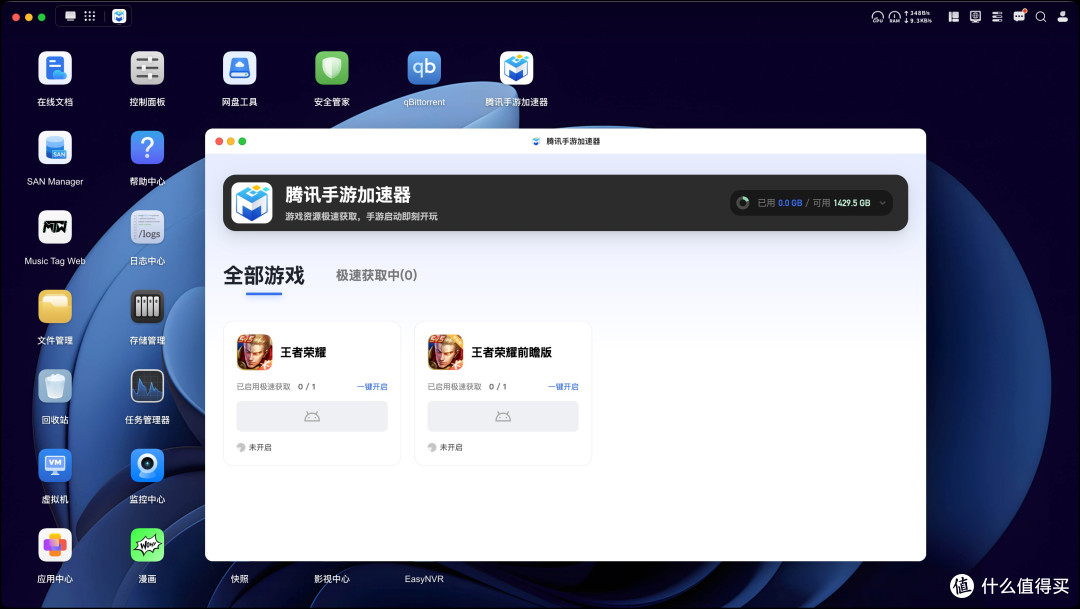Click the 王者荣耀 game thumbnail
This screenshot has height=609, width=1080.
255,352
